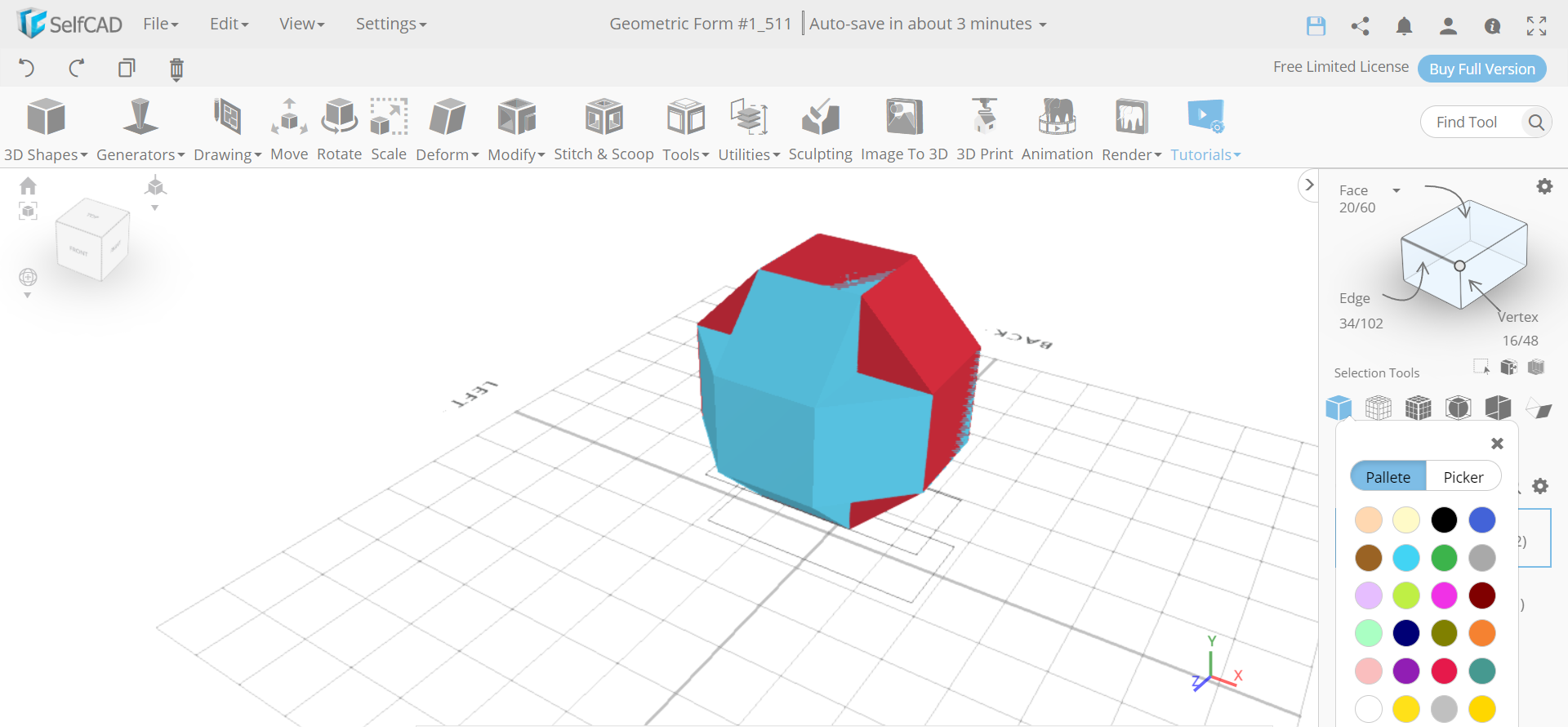Expand the Face selection dropdown arrow
Viewport: 1568px width, 727px height.
(1396, 190)
